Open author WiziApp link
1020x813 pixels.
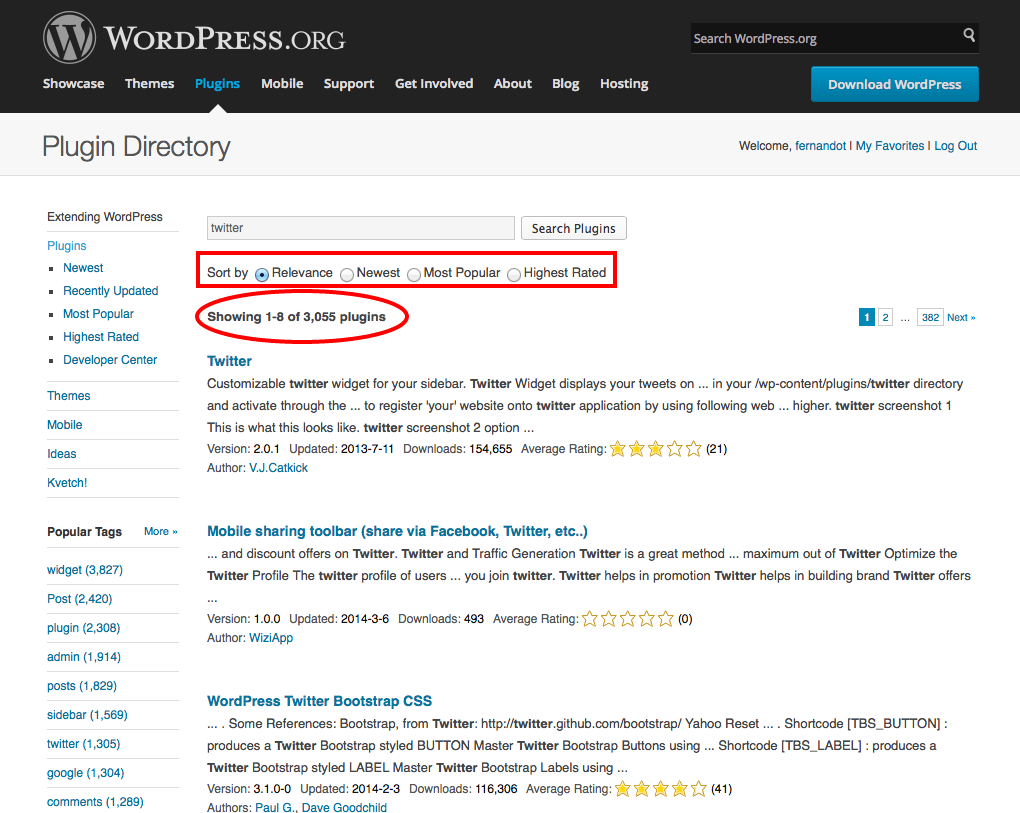(271, 638)
